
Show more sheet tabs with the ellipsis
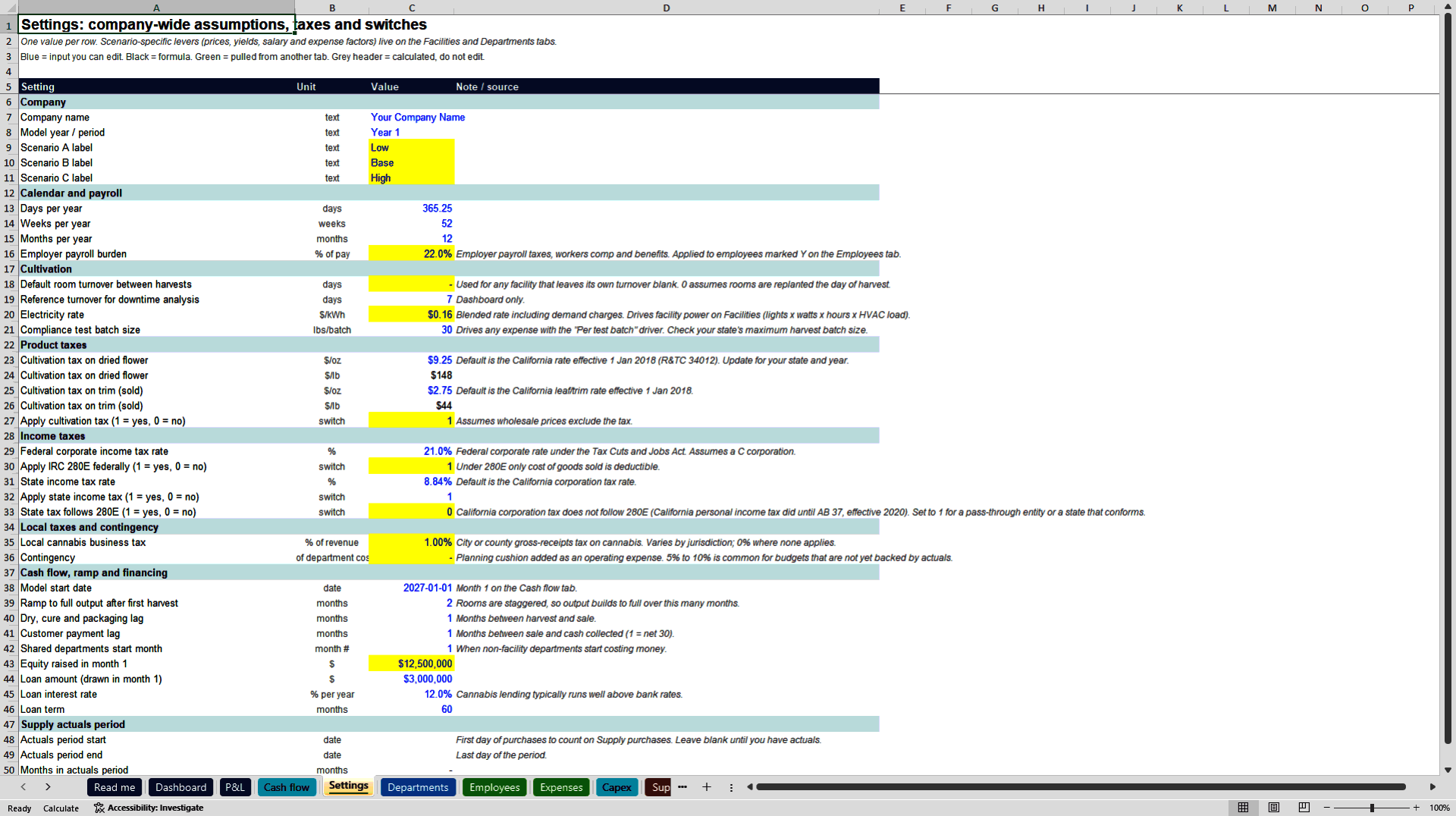click(682, 787)
